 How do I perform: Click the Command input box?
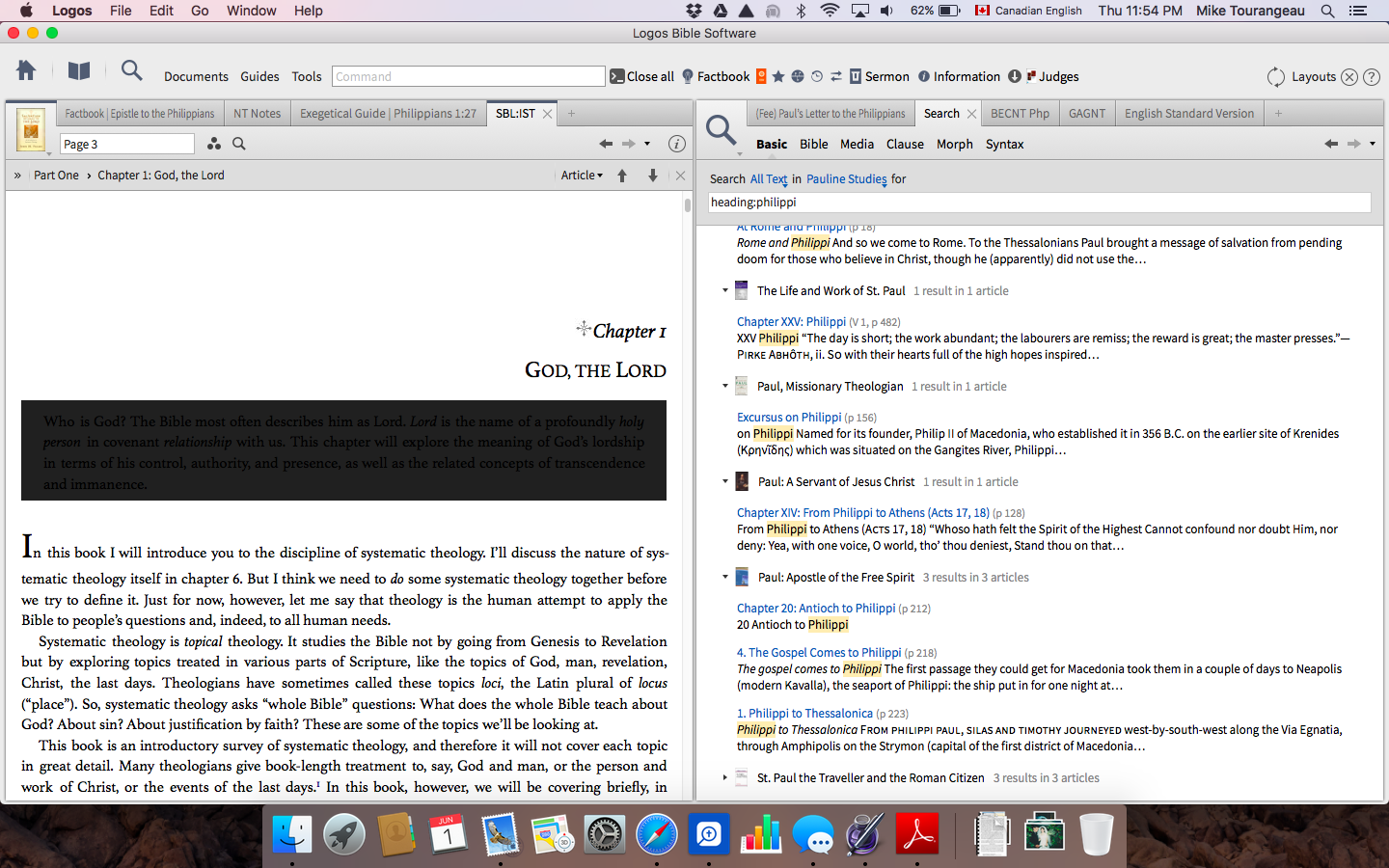pos(469,76)
